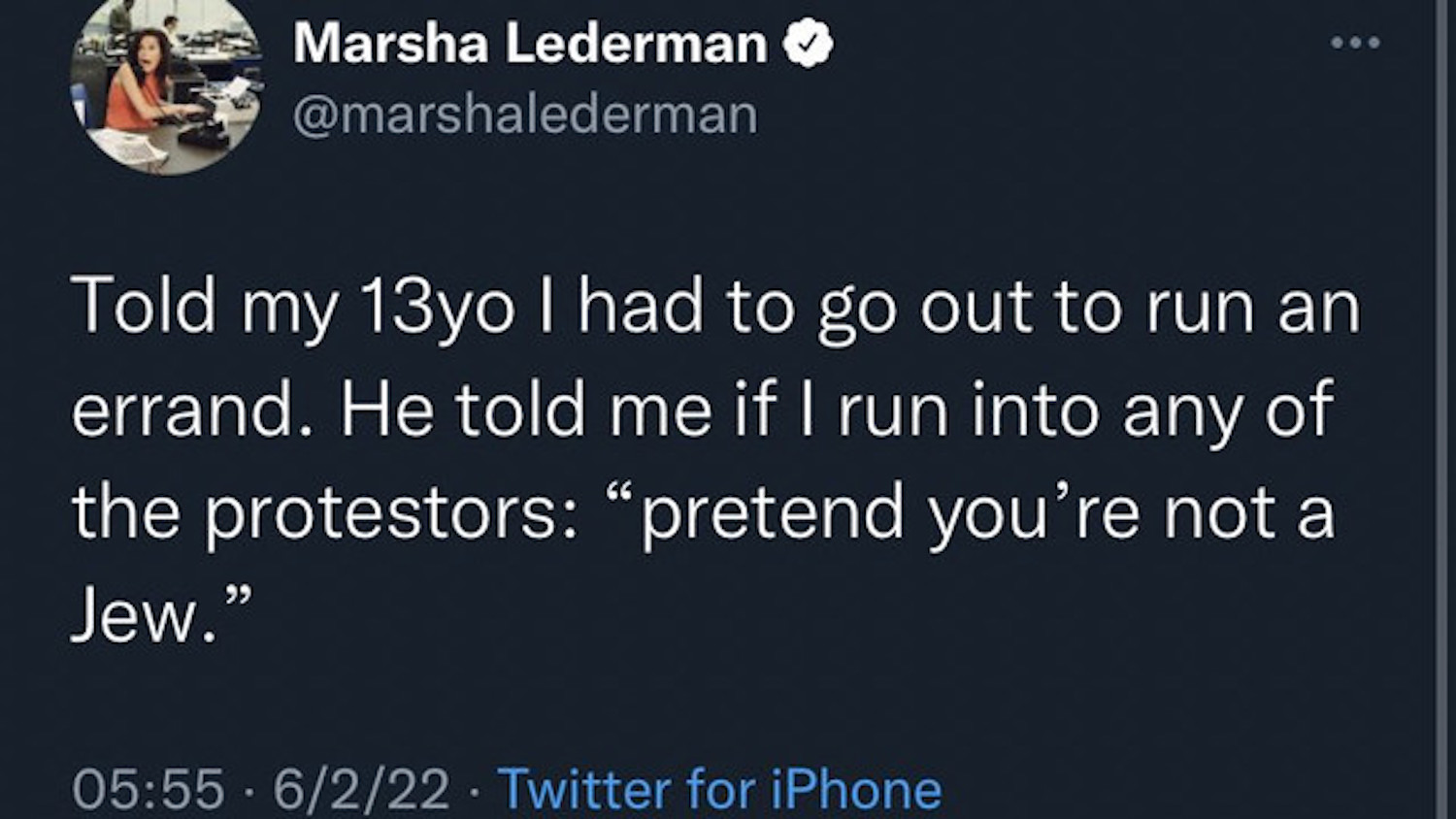The height and width of the screenshot is (819, 1456).
Task: Click "Told" at the tweet's start
Action: (x=144, y=308)
